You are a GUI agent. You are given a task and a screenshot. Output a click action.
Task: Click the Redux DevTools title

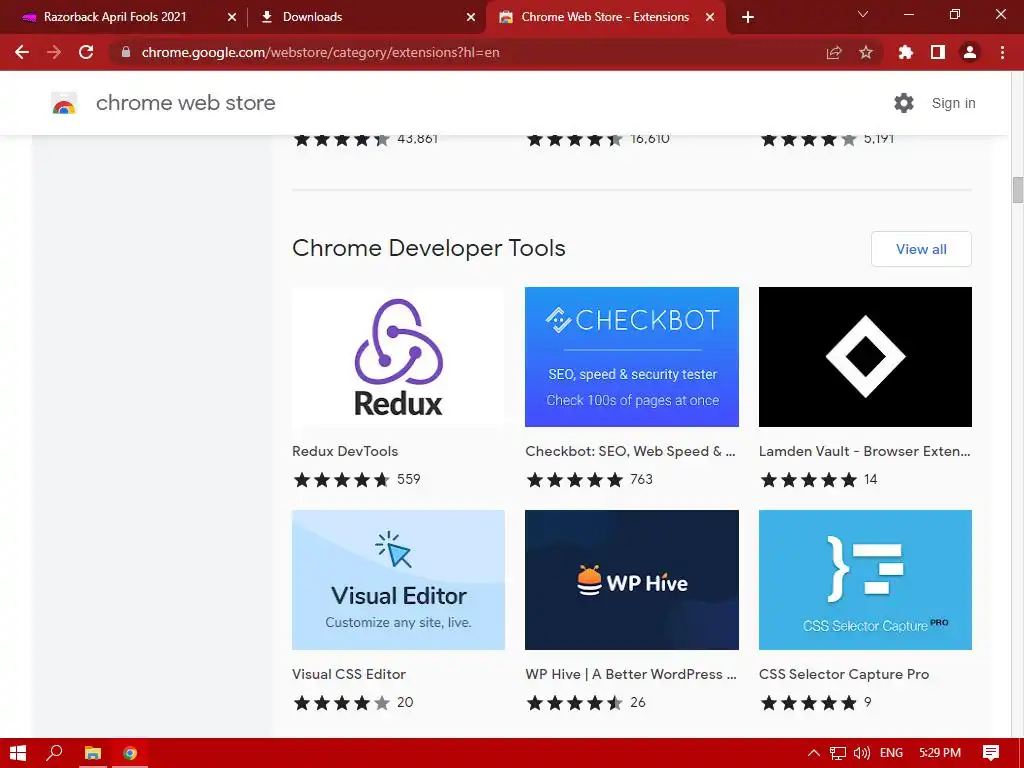[345, 451]
